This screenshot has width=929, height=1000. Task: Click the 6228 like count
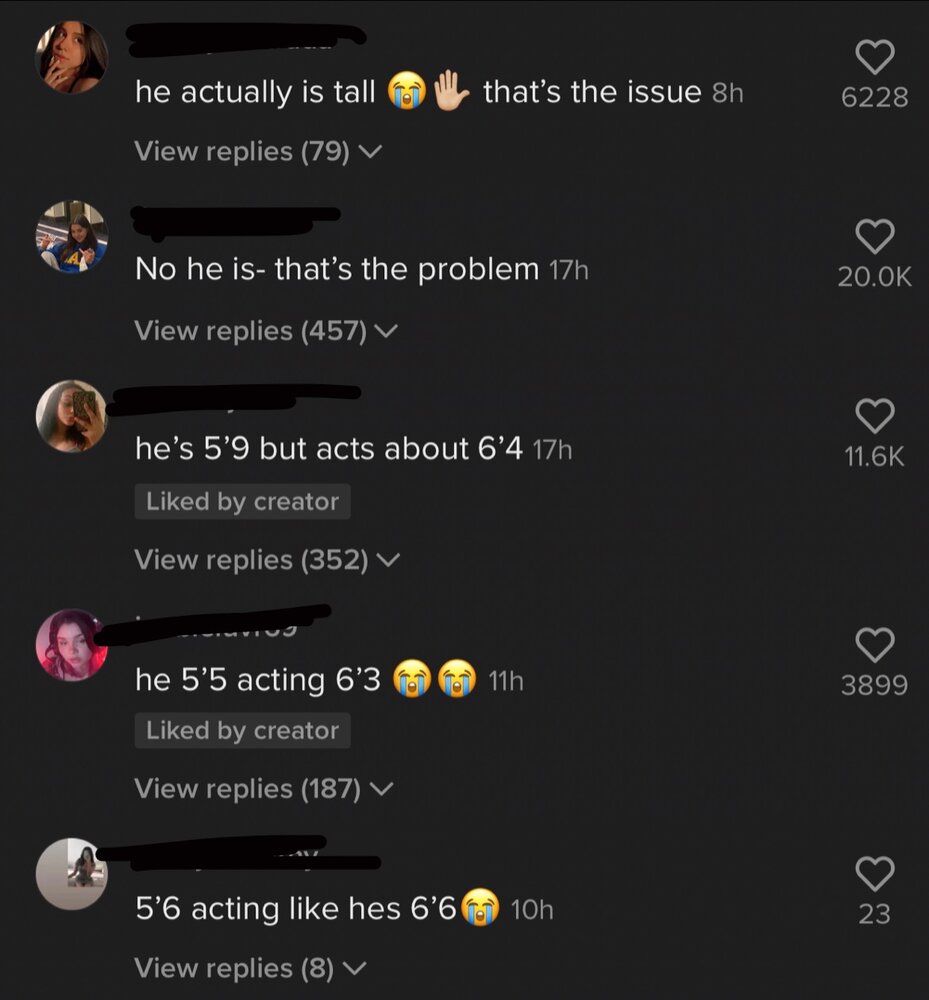coord(874,98)
